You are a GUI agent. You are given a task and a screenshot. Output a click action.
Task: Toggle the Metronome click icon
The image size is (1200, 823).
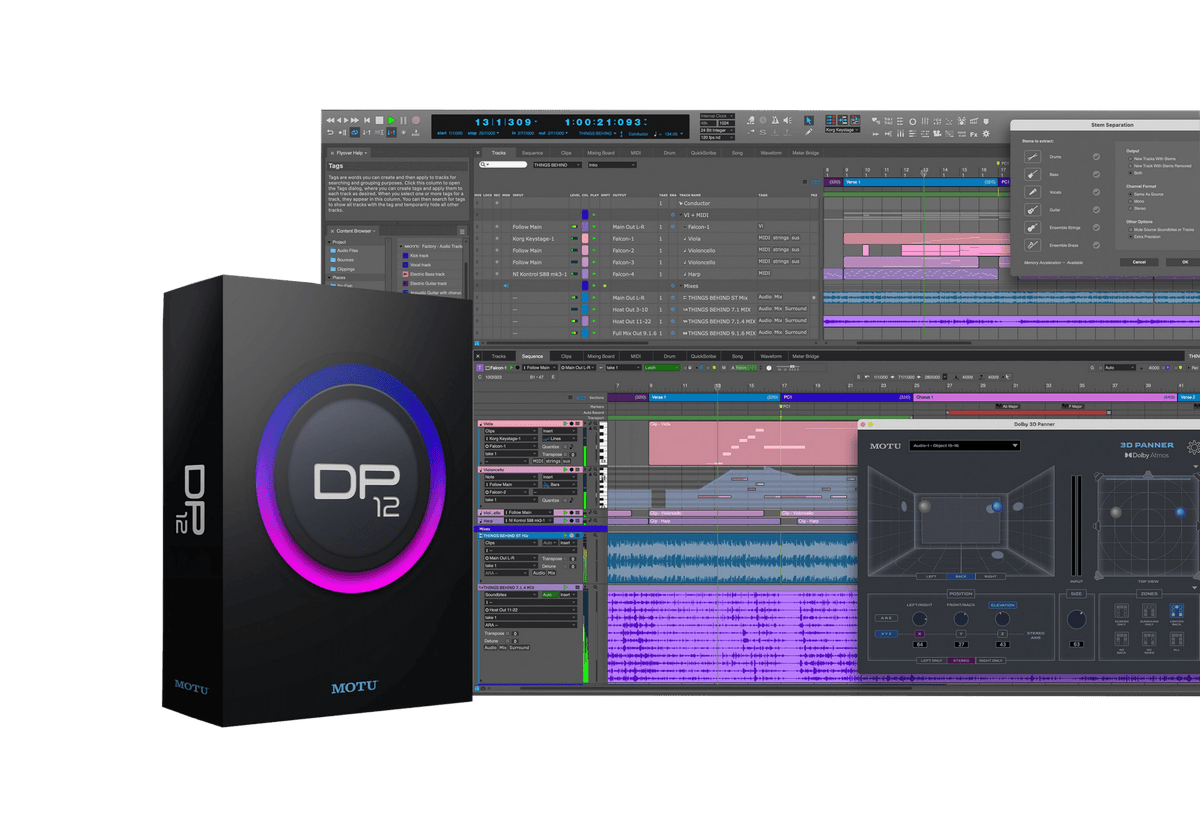click(x=775, y=120)
